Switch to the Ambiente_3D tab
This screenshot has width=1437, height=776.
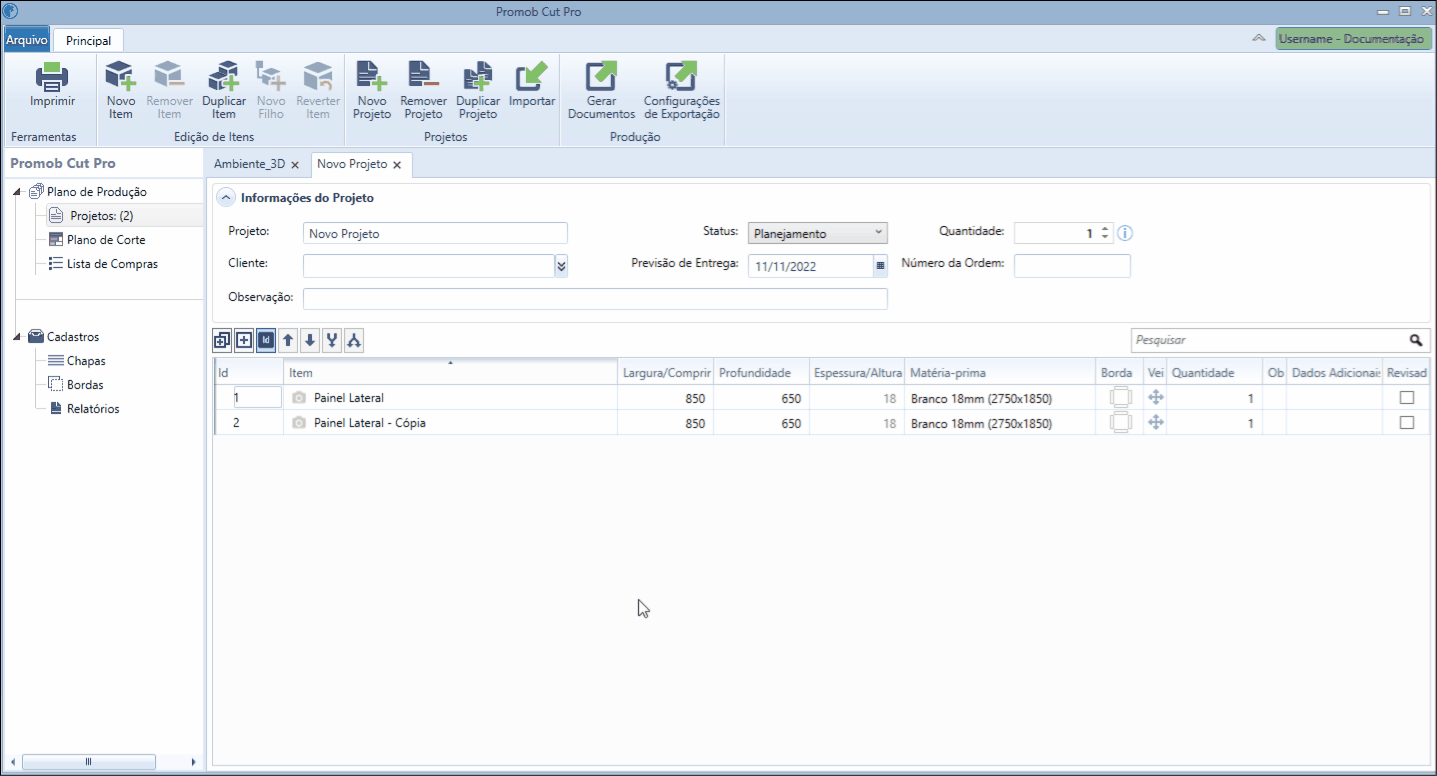coord(250,164)
